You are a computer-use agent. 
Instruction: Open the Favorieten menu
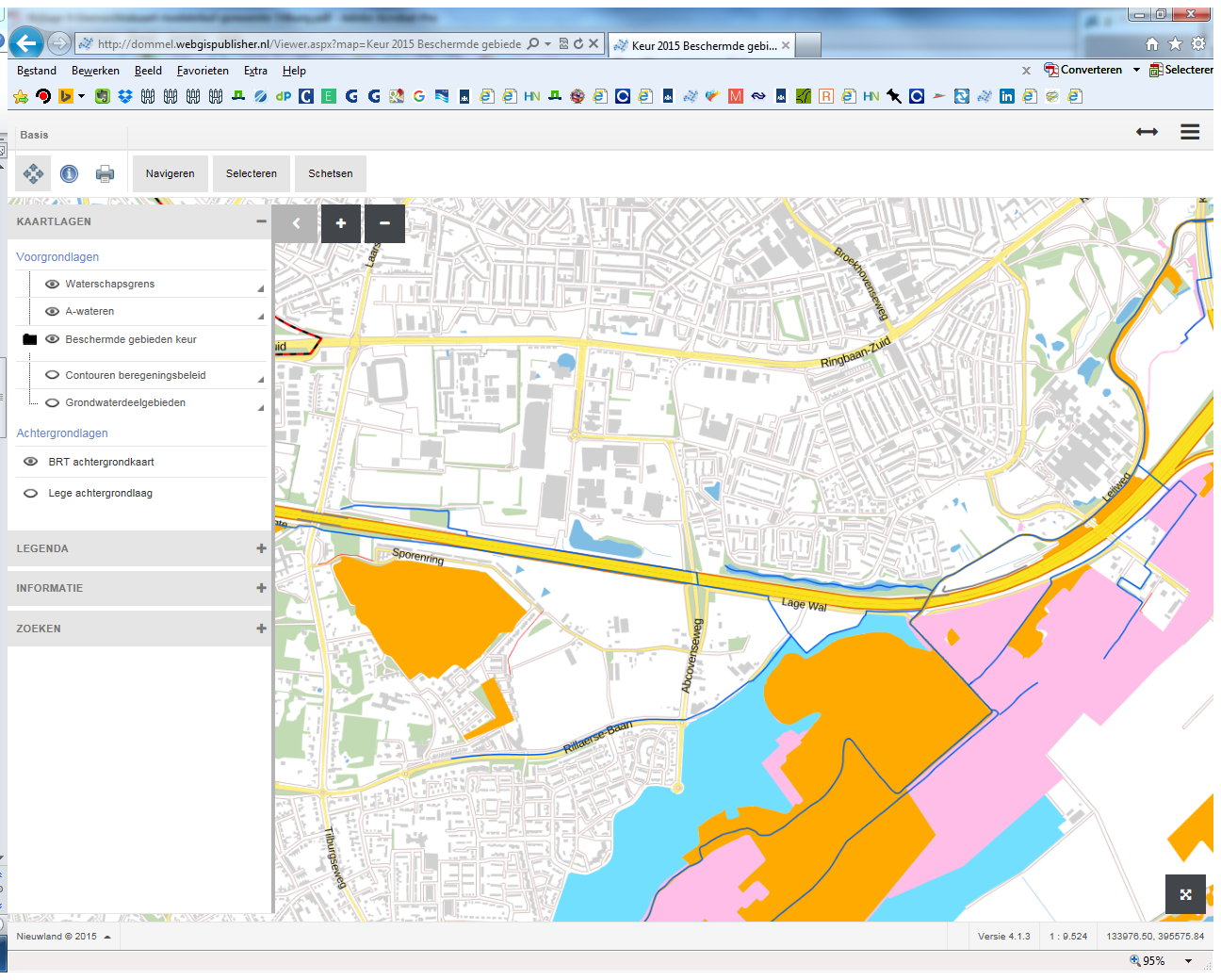pos(203,71)
